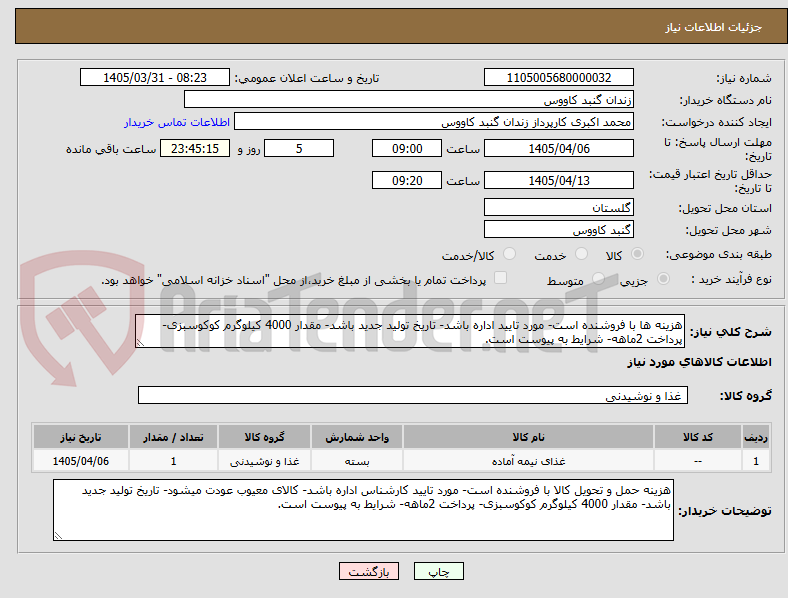The width and height of the screenshot is (788, 598).
Task: Click the تاریخ نیاز column header
Action: (x=81, y=437)
